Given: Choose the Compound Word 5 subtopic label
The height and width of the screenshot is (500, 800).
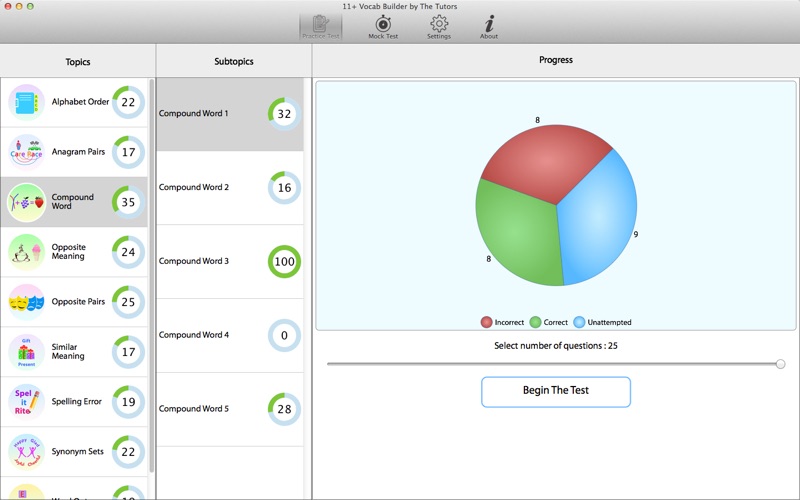Looking at the screenshot, I should [x=193, y=409].
